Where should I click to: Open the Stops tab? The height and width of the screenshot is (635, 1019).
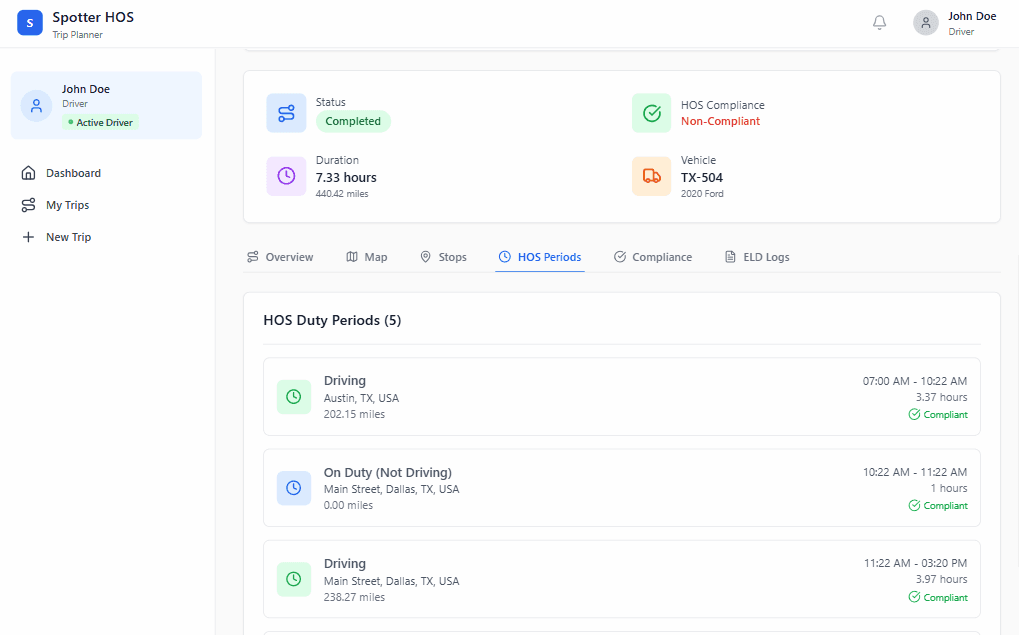(443, 257)
